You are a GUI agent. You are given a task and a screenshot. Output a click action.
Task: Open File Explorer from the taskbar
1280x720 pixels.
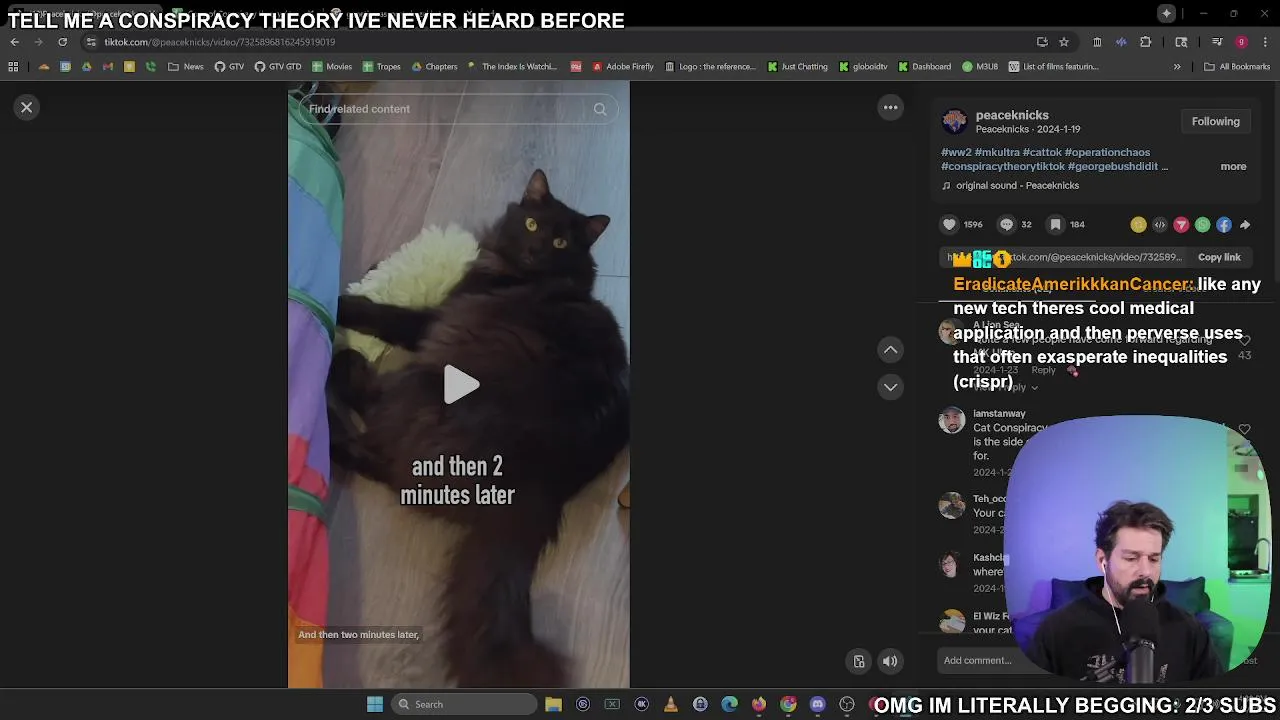pos(553,704)
